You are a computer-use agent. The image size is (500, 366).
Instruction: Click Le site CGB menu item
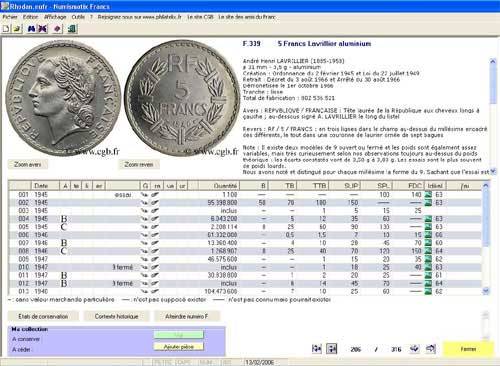(200, 17)
